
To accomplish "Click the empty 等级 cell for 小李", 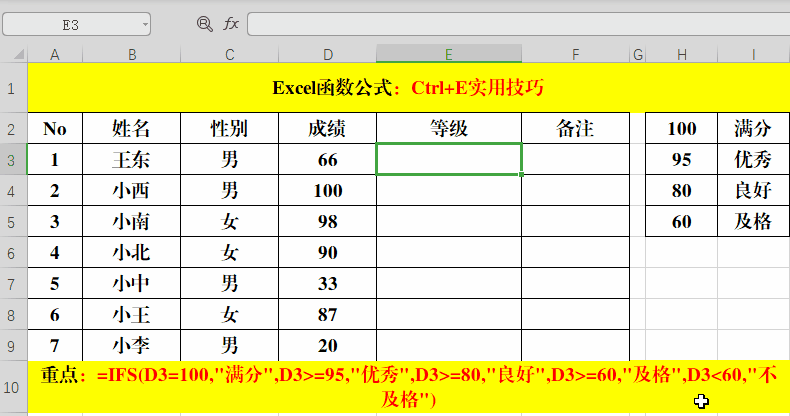I will [x=449, y=346].
